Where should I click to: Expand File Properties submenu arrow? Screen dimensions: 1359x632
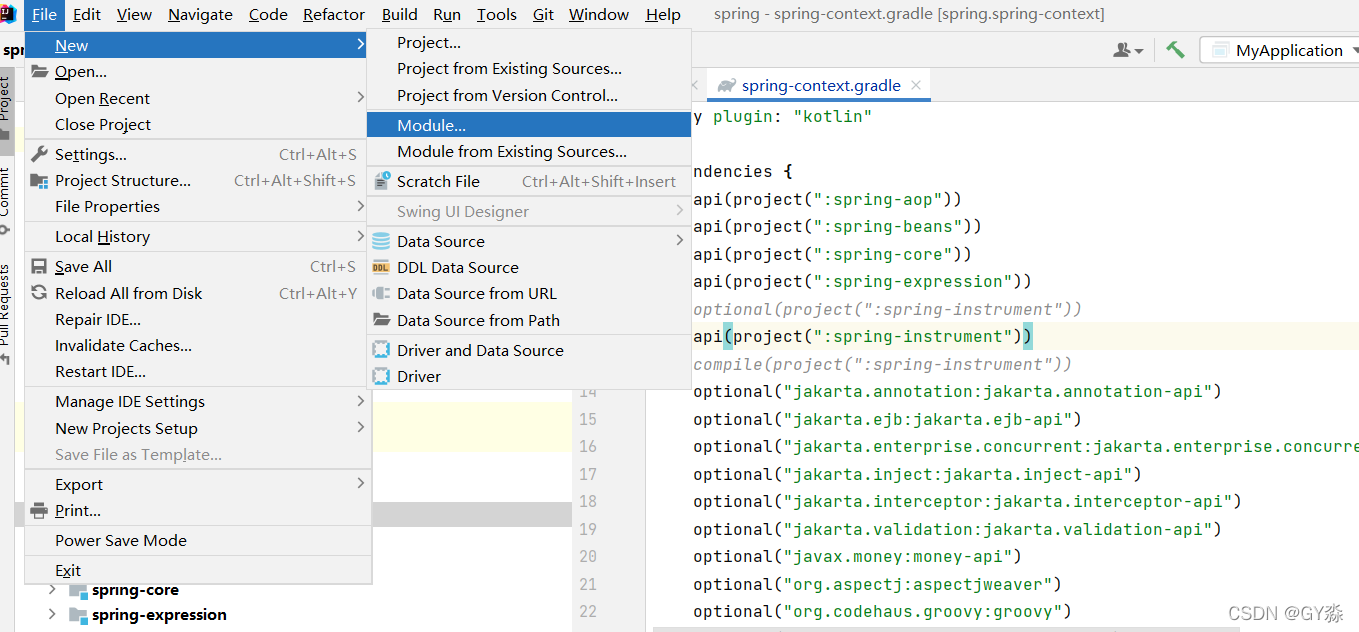[360, 206]
